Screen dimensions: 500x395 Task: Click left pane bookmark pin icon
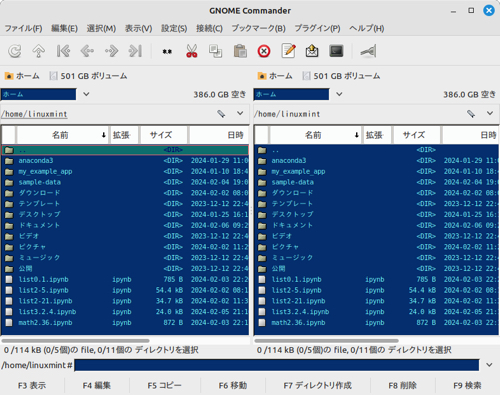point(221,114)
